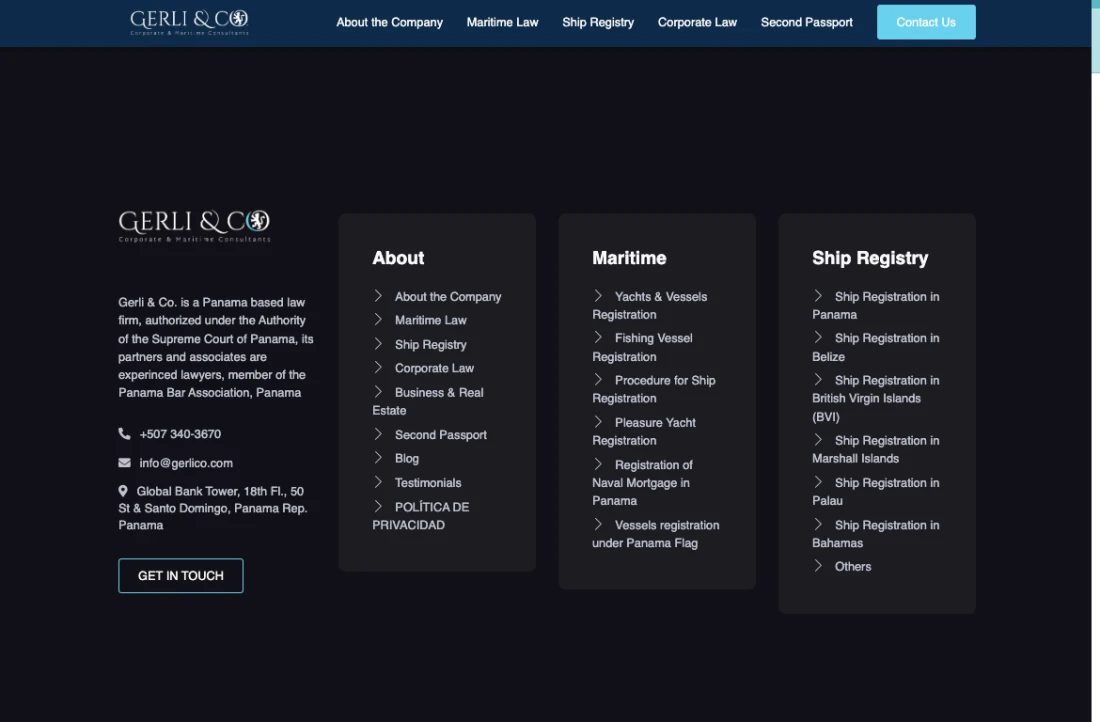Open Maritime Law in the top navigation
Screen dimensions: 1100x722
pos(502,22)
